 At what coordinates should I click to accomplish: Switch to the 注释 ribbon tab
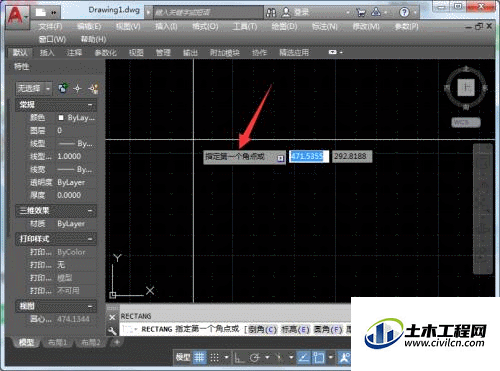coord(74,53)
